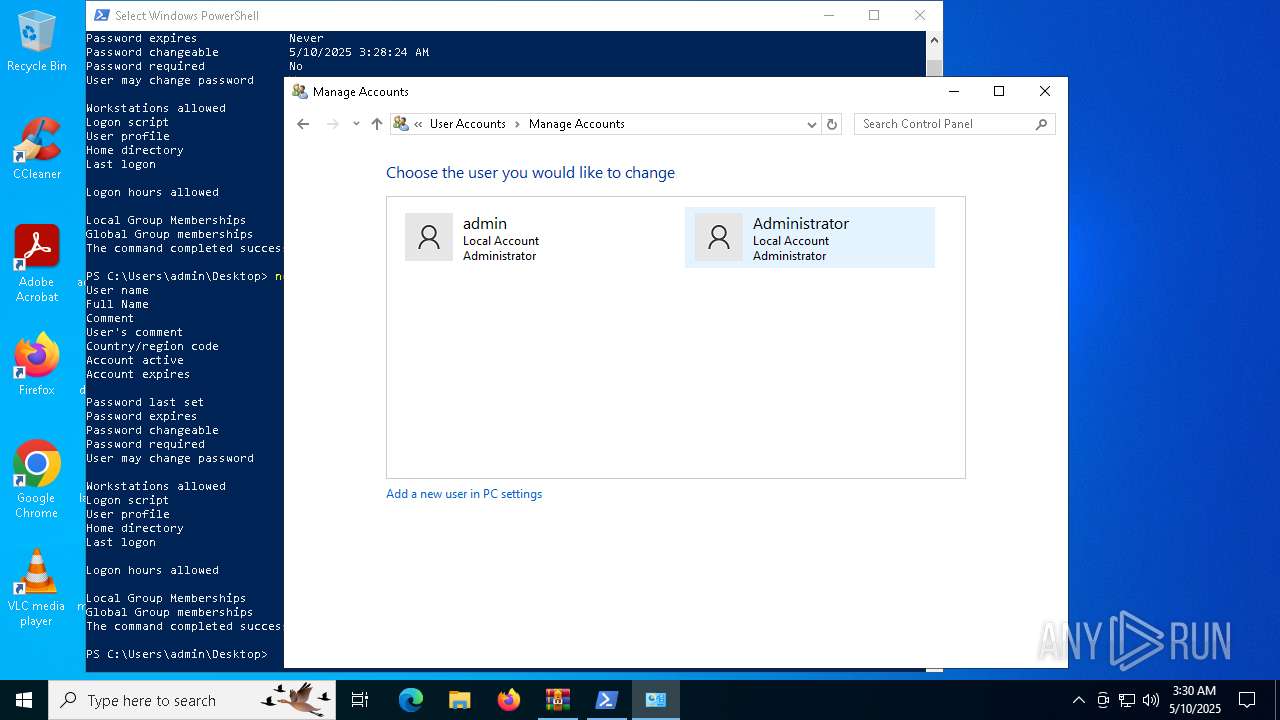The image size is (1280, 720).
Task: Click the Administrator account avatar picture
Action: (x=719, y=237)
